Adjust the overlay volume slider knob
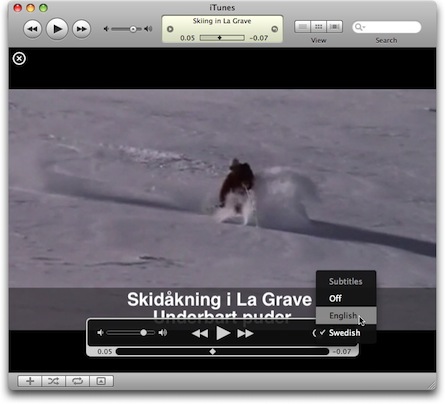 [x=143, y=333]
